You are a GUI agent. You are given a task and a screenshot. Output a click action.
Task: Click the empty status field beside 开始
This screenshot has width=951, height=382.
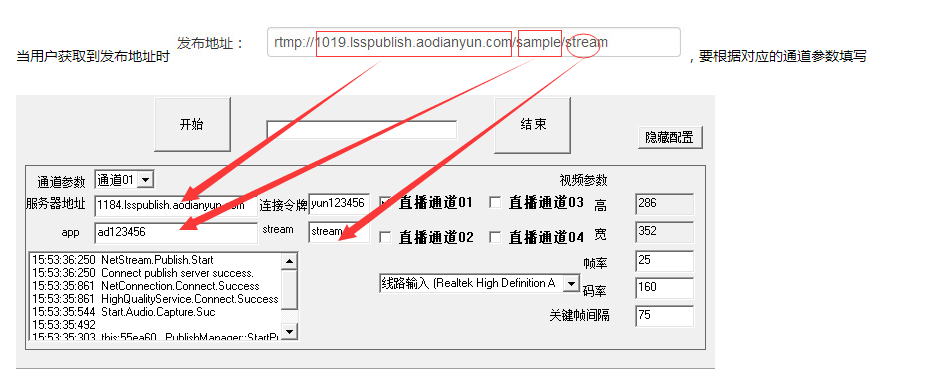point(361,129)
